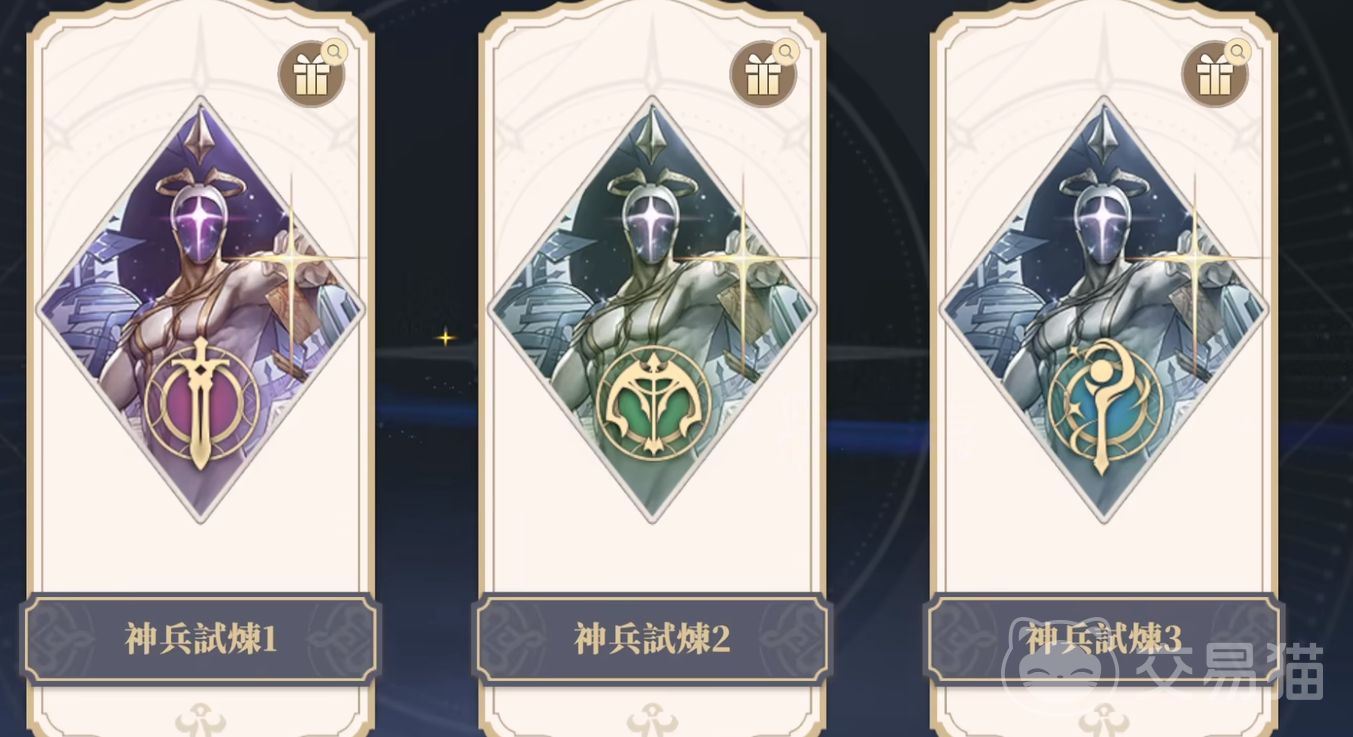Click the purple masked figure portrait
The image size is (1353, 737).
tap(201, 310)
